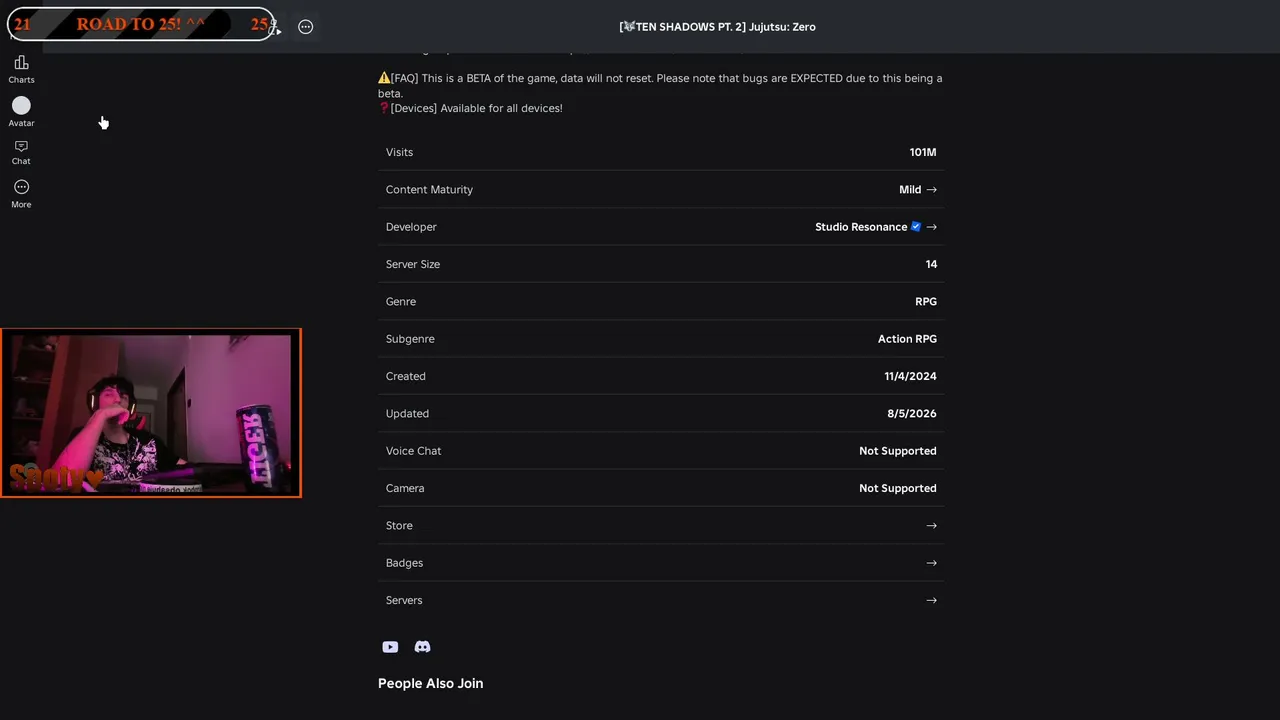Click the Developer label

coord(411,227)
